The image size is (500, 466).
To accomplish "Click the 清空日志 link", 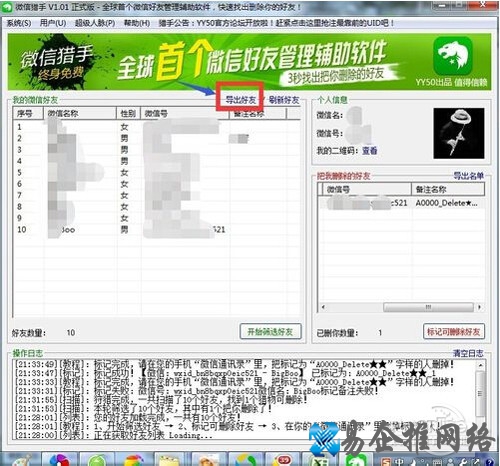I will pos(468,353).
